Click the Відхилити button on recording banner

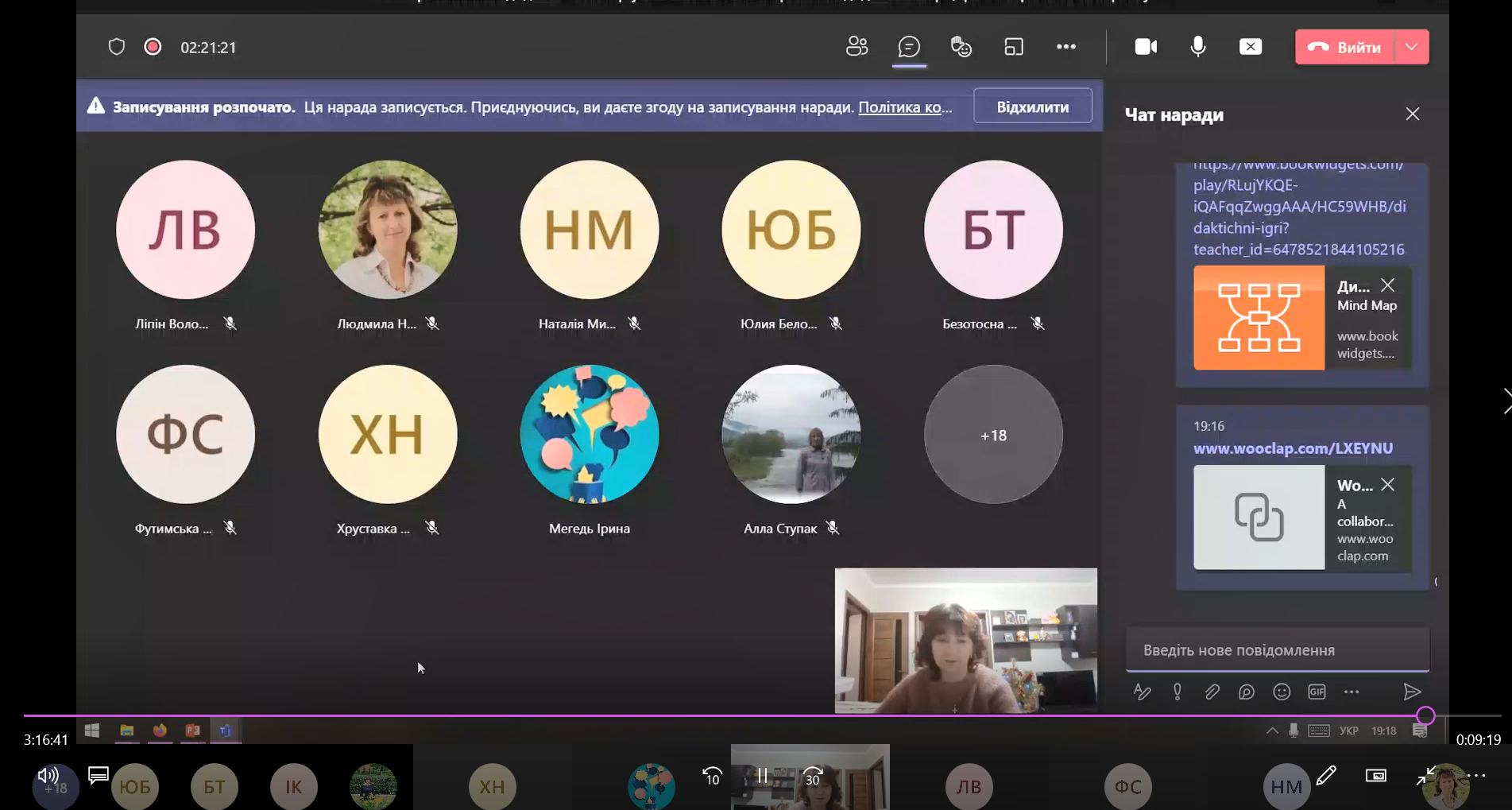coord(1032,107)
